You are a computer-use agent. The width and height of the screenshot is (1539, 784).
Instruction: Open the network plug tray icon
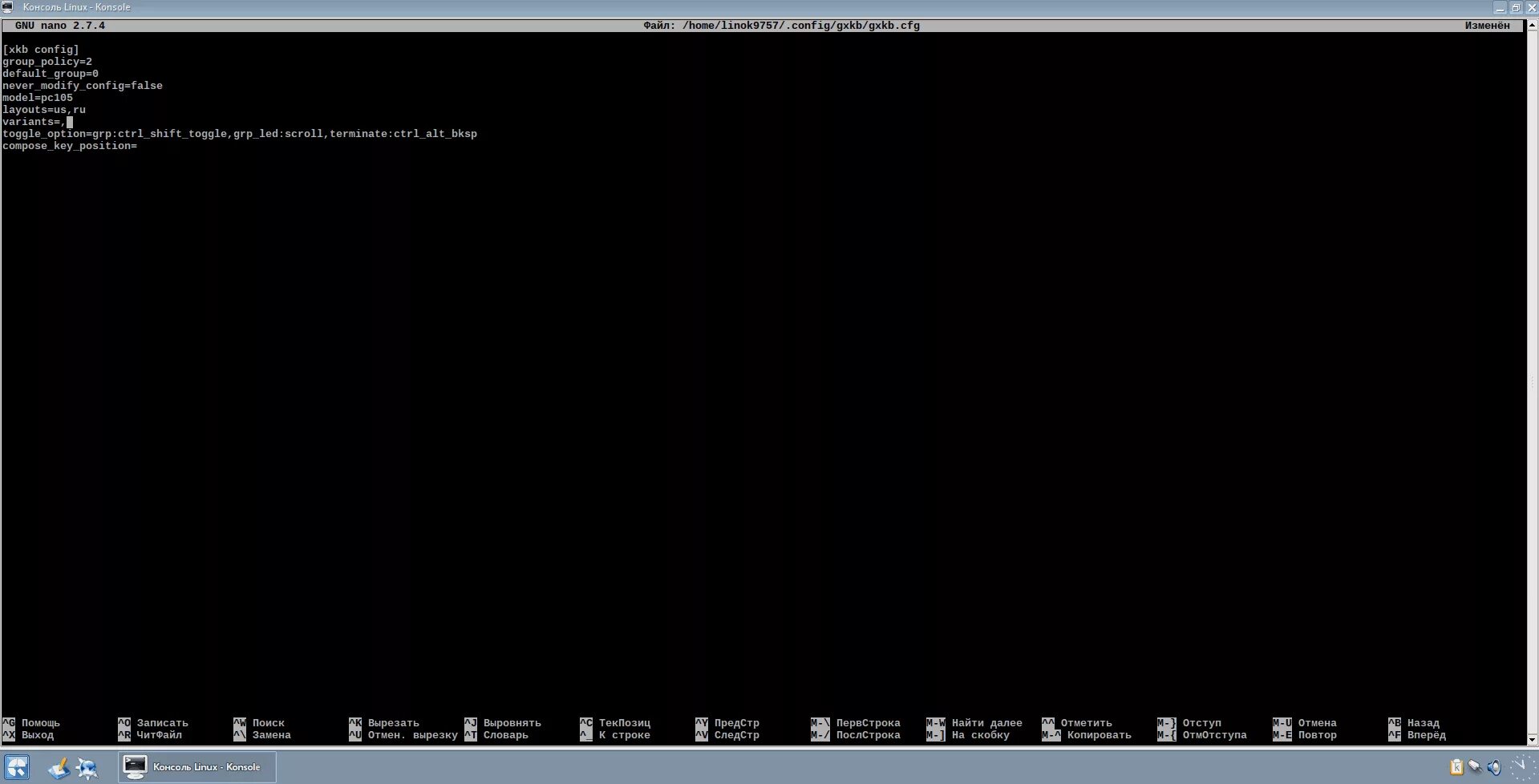(1475, 767)
